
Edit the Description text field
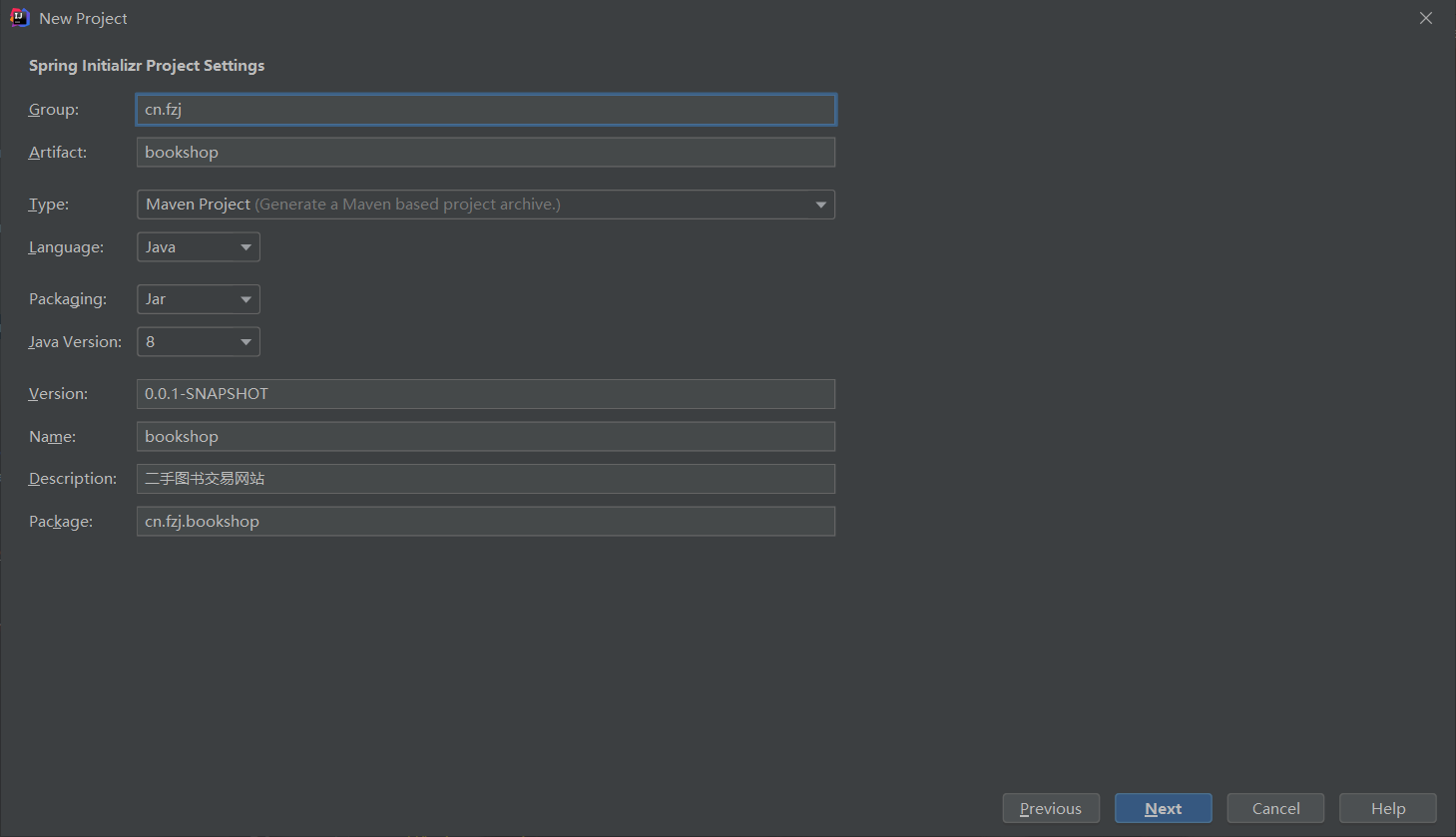pyautogui.click(x=486, y=479)
